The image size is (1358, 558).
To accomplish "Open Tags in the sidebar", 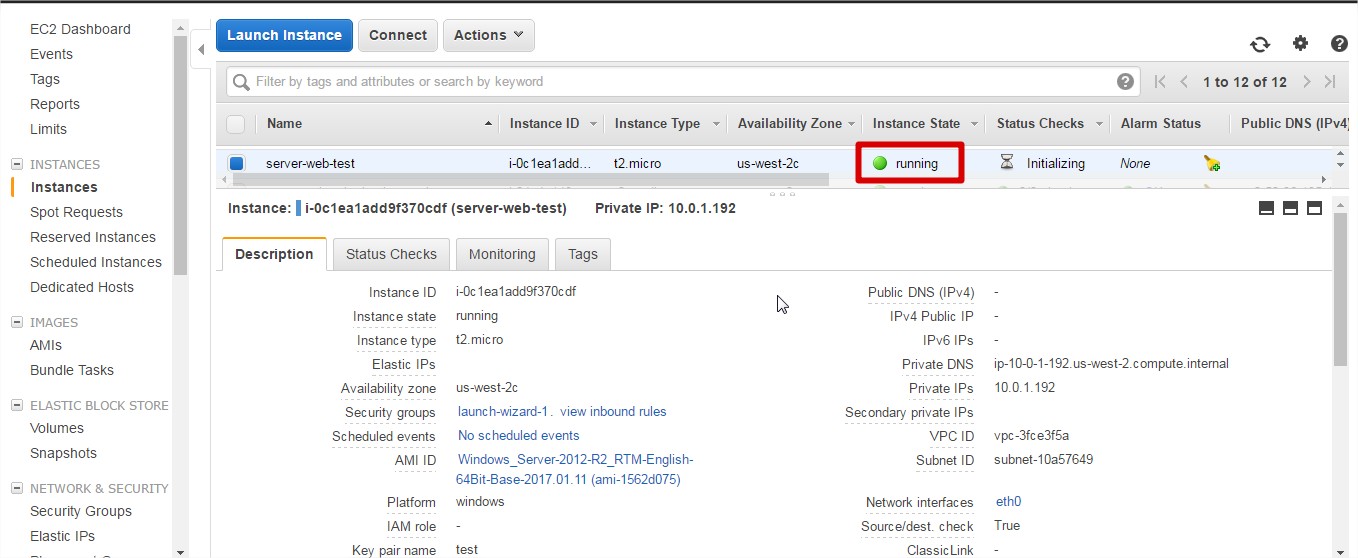I will pyautogui.click(x=45, y=79).
